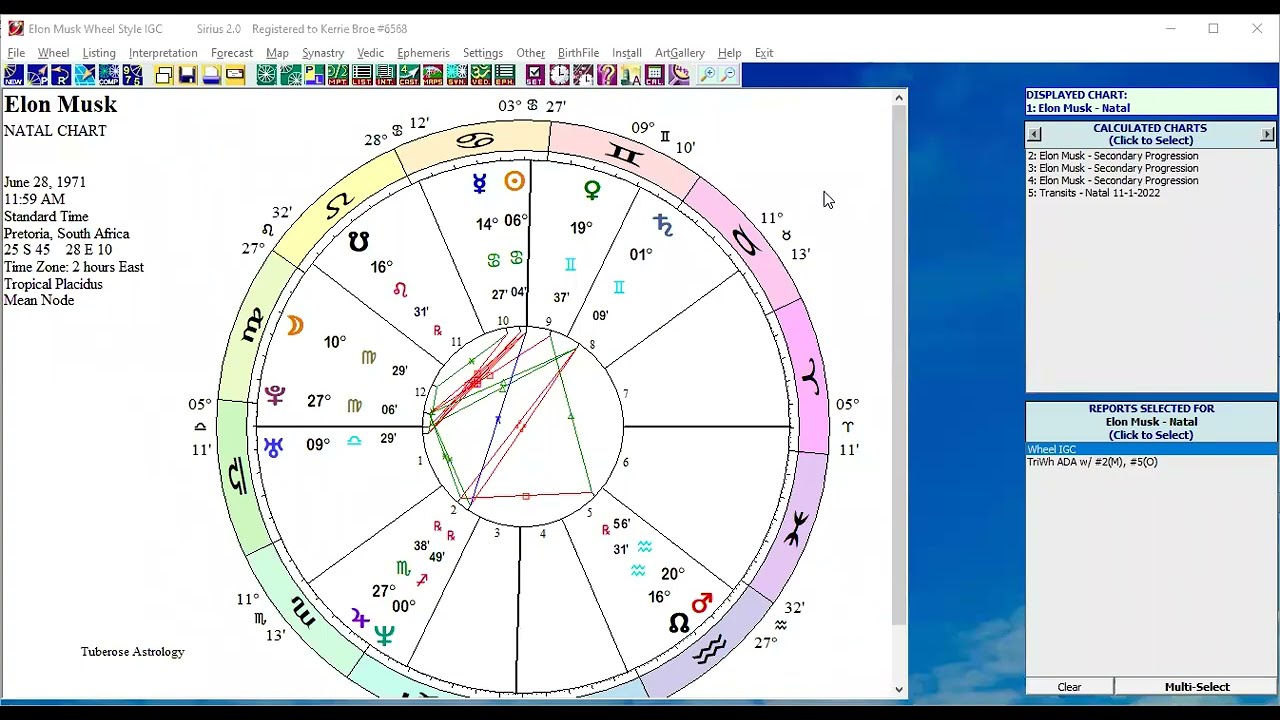The width and height of the screenshot is (1280, 720).
Task: Open the Interpretation menu
Action: click(163, 53)
